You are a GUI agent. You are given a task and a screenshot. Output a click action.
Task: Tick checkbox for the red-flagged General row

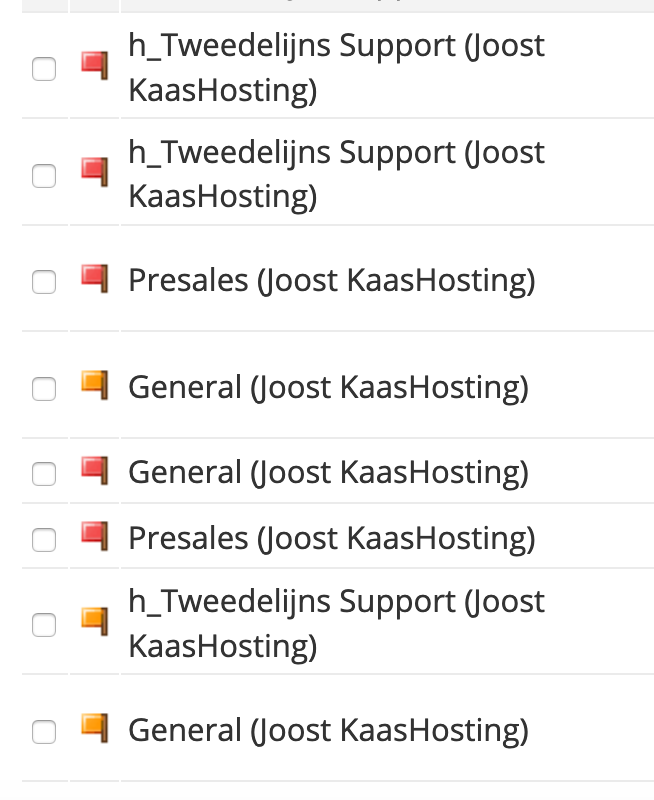(x=44, y=473)
